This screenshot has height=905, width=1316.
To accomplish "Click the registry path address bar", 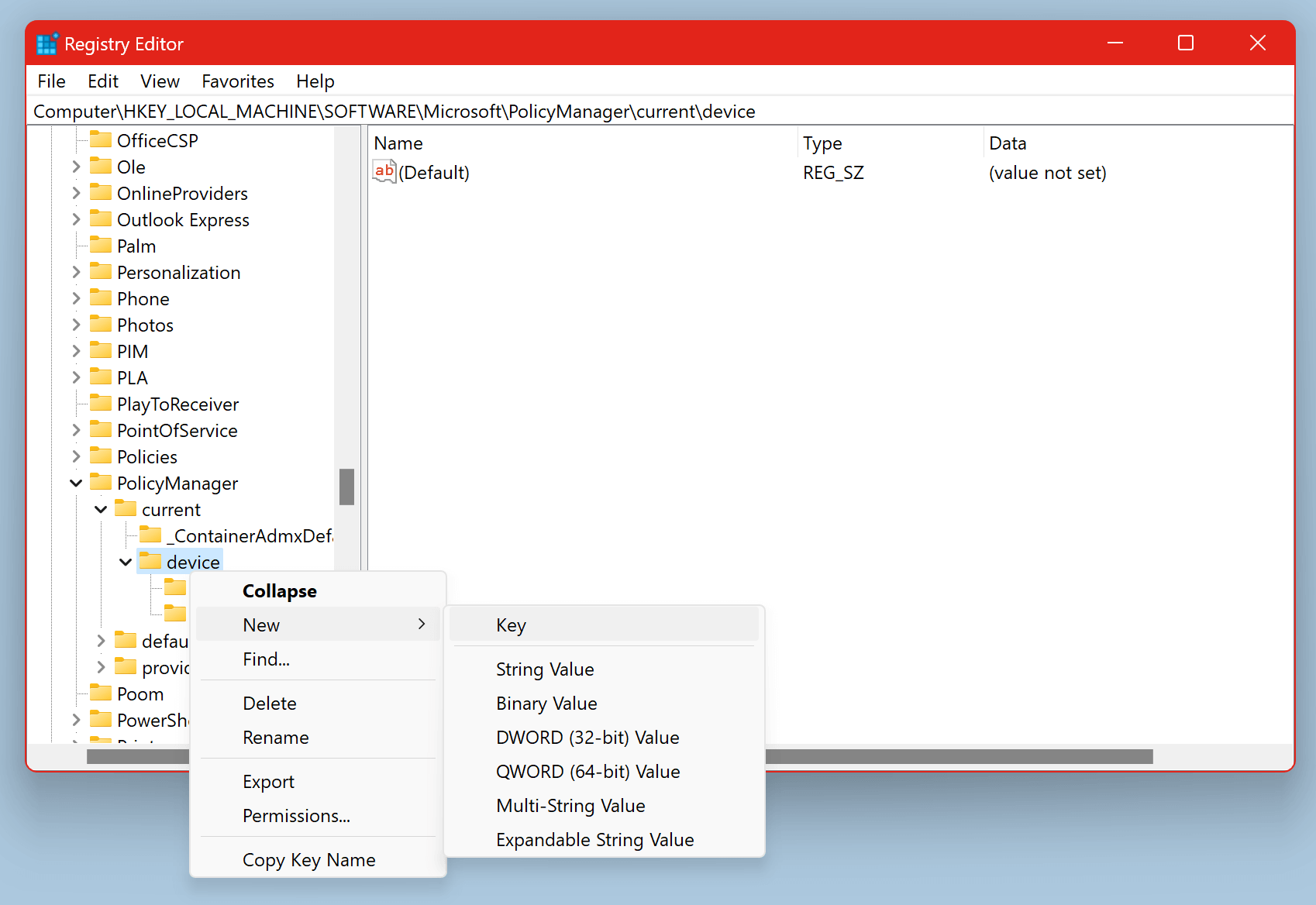I will pyautogui.click(x=660, y=111).
